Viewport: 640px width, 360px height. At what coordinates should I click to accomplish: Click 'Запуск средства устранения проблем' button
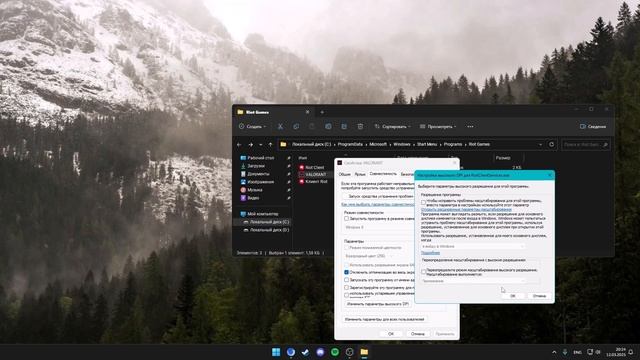379,196
